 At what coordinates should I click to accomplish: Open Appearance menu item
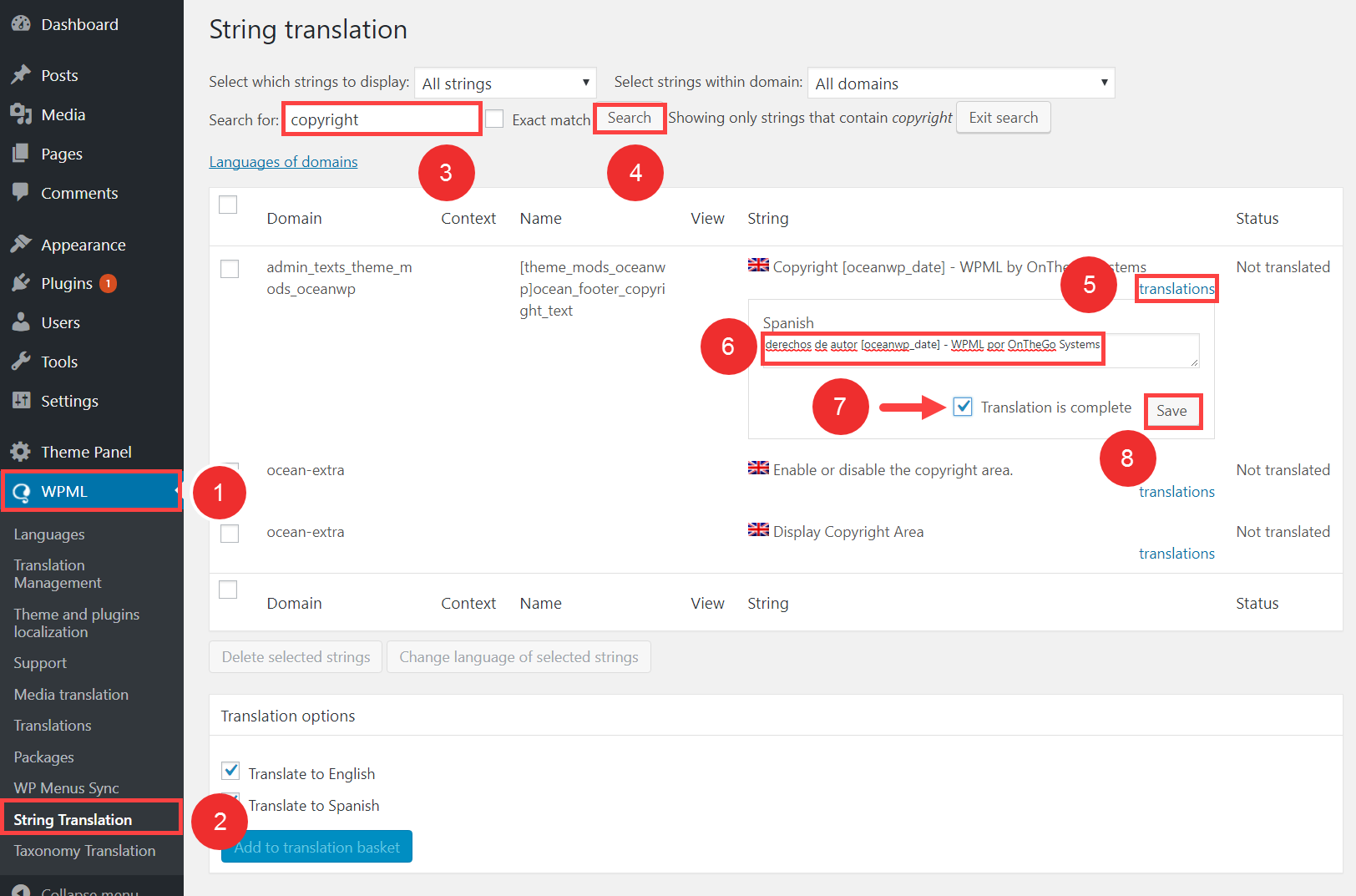pos(92,245)
